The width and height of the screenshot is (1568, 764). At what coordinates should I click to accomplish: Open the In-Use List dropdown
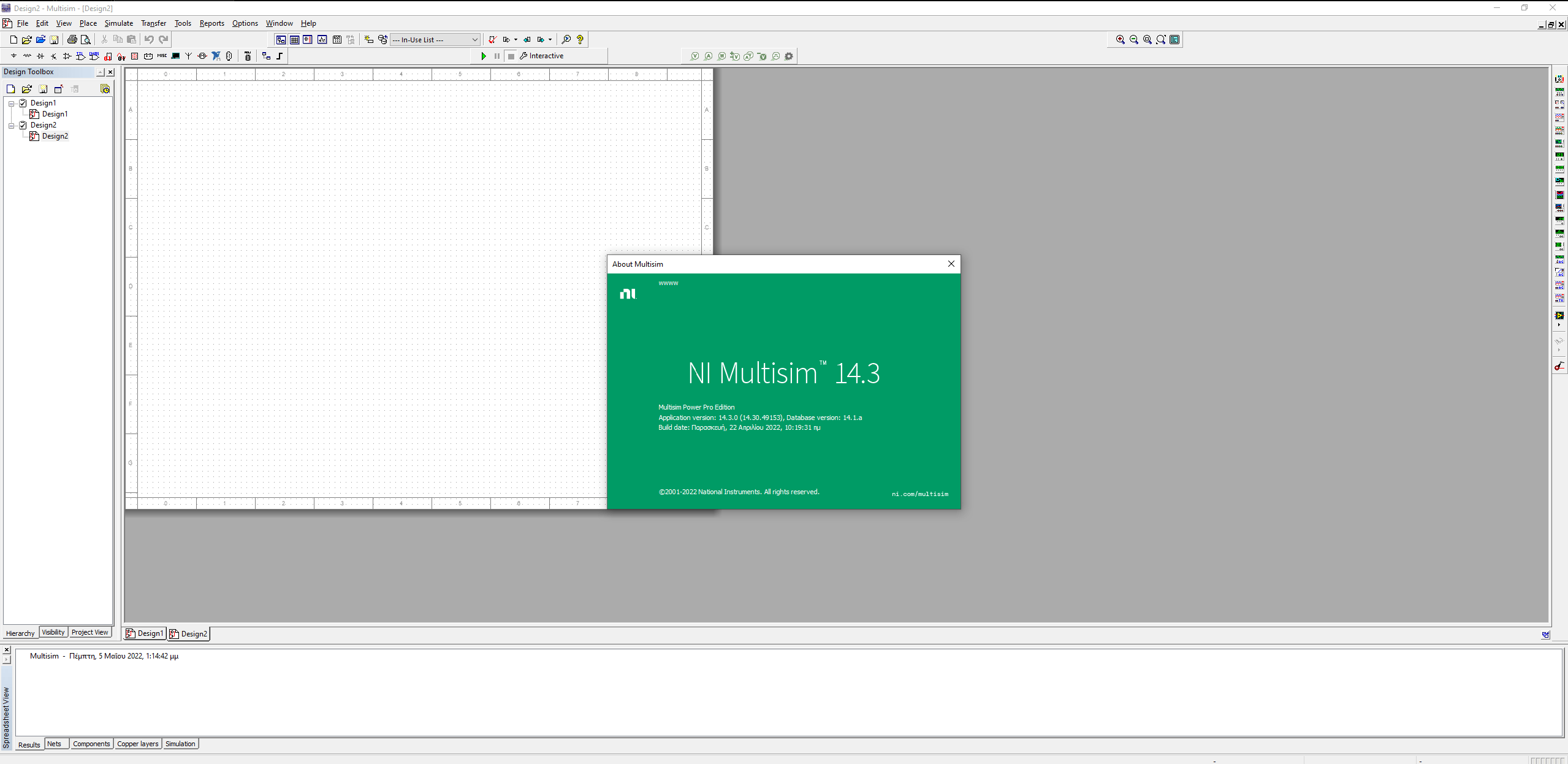coord(435,39)
